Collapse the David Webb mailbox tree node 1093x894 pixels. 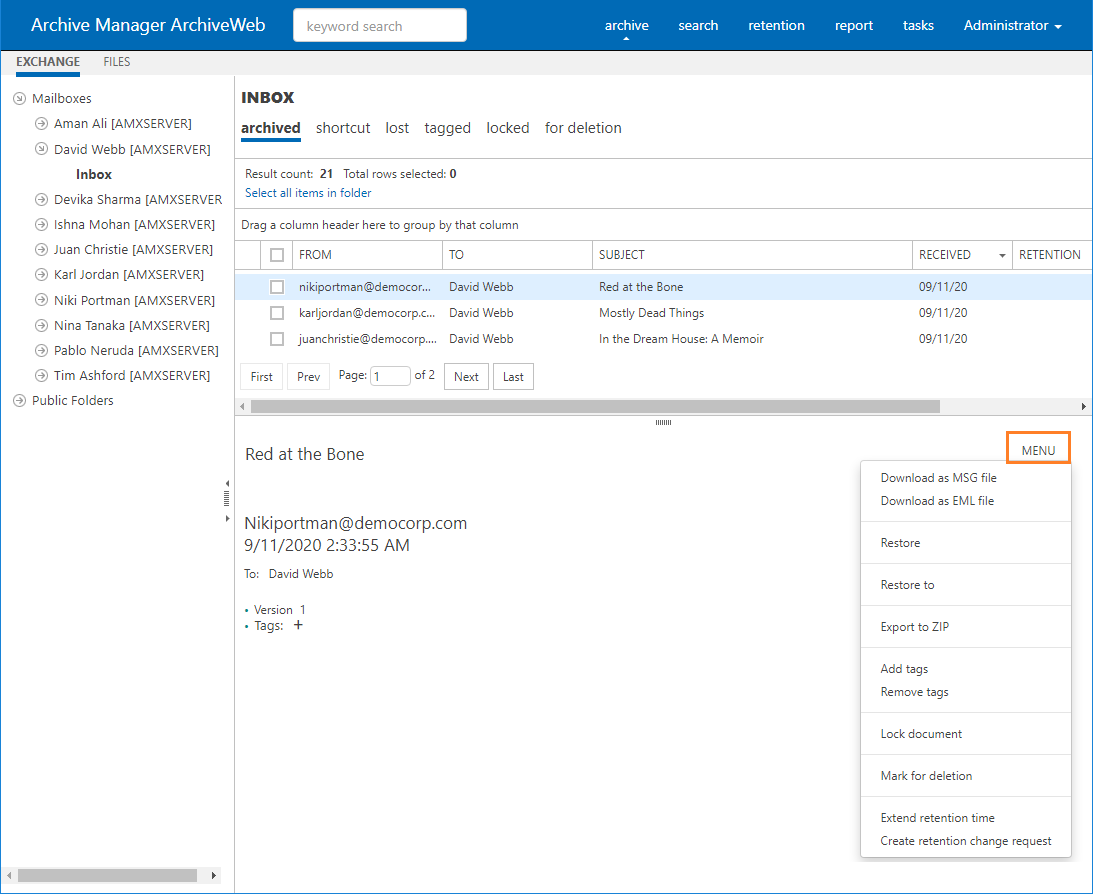tap(41, 150)
